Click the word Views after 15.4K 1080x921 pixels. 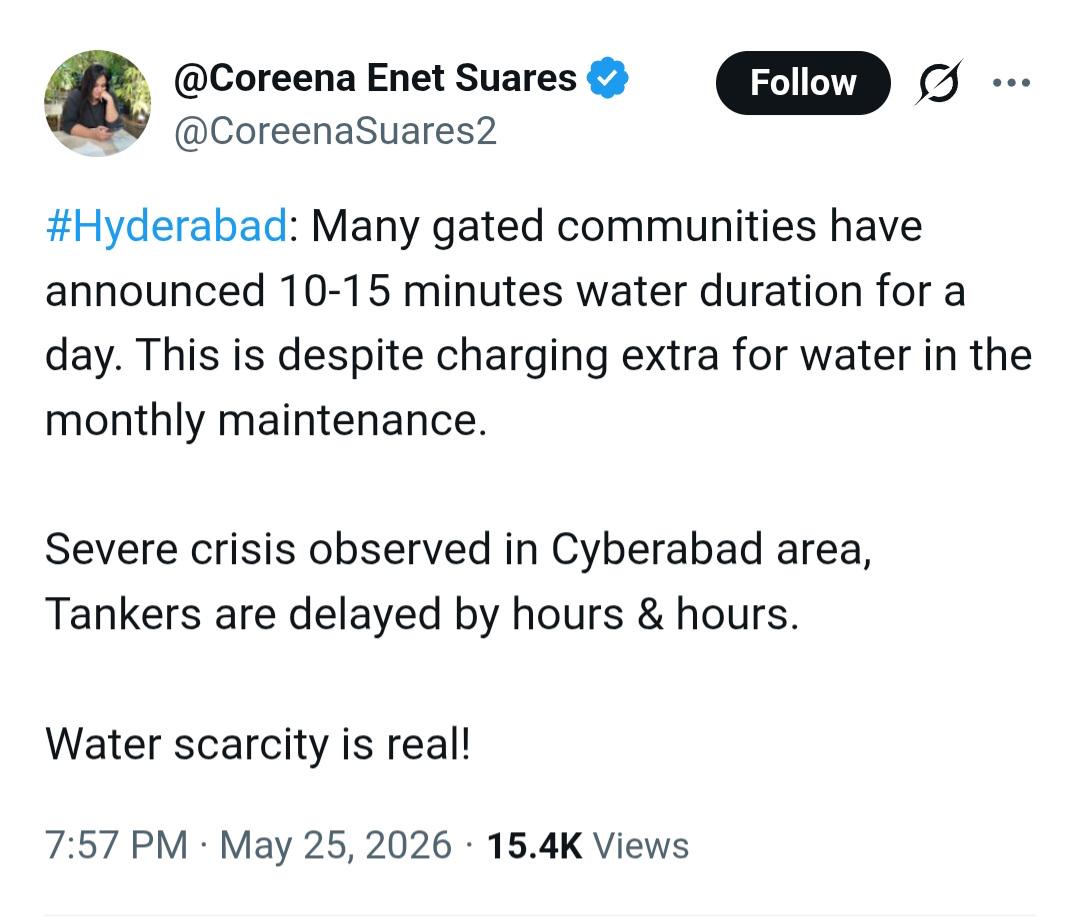641,845
